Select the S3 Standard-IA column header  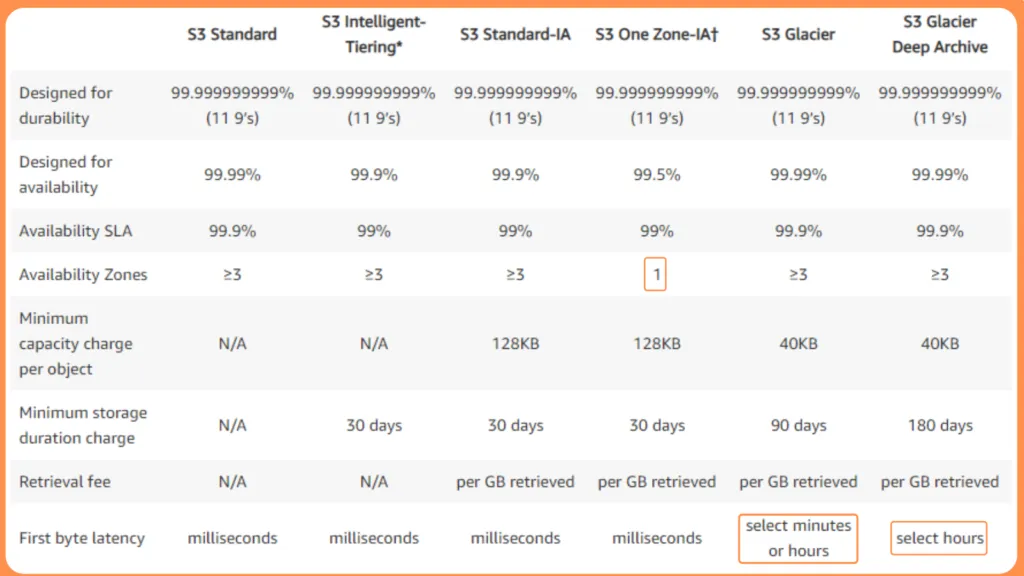[x=515, y=34]
